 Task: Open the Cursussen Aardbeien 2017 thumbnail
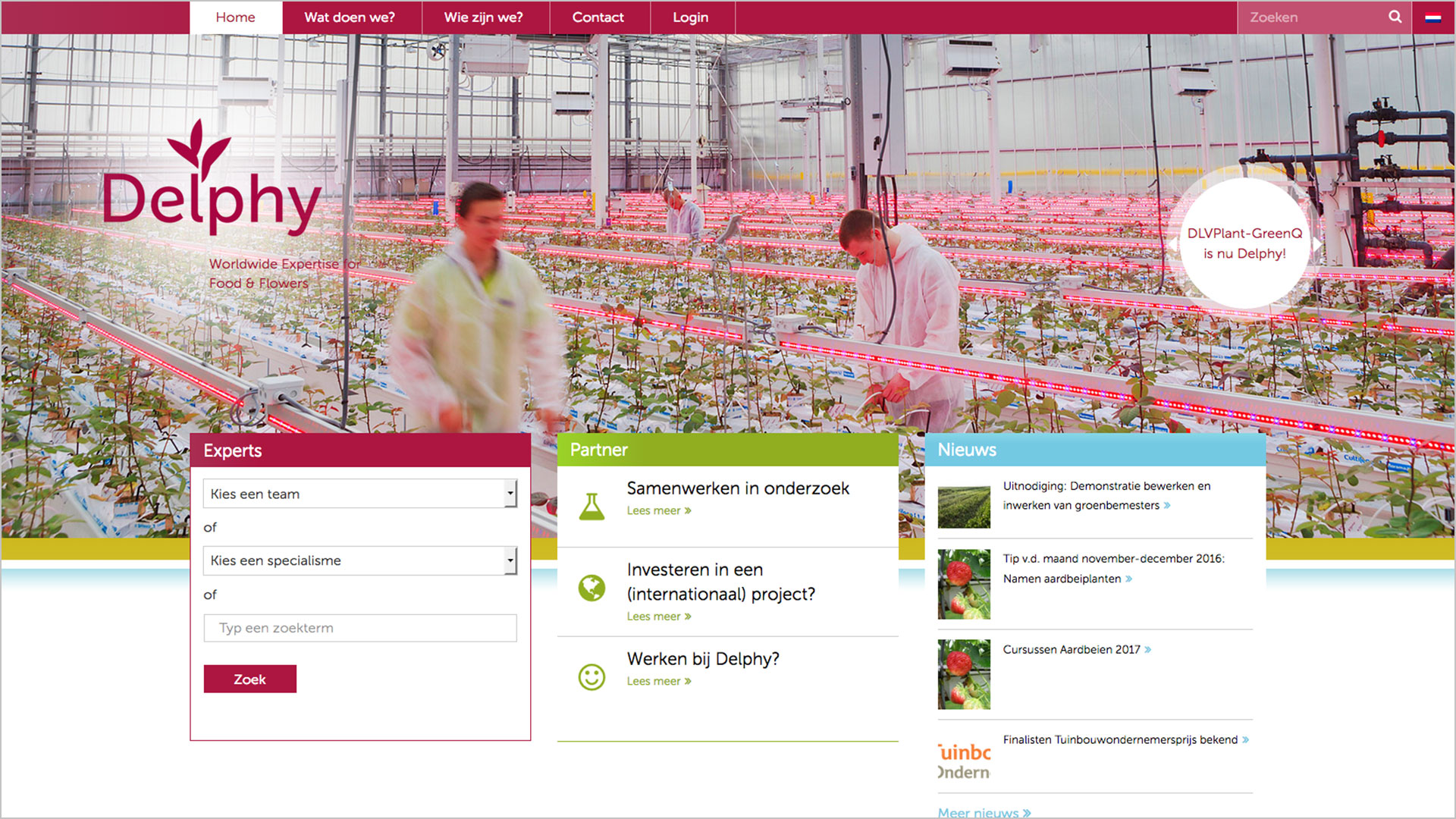pos(964,674)
